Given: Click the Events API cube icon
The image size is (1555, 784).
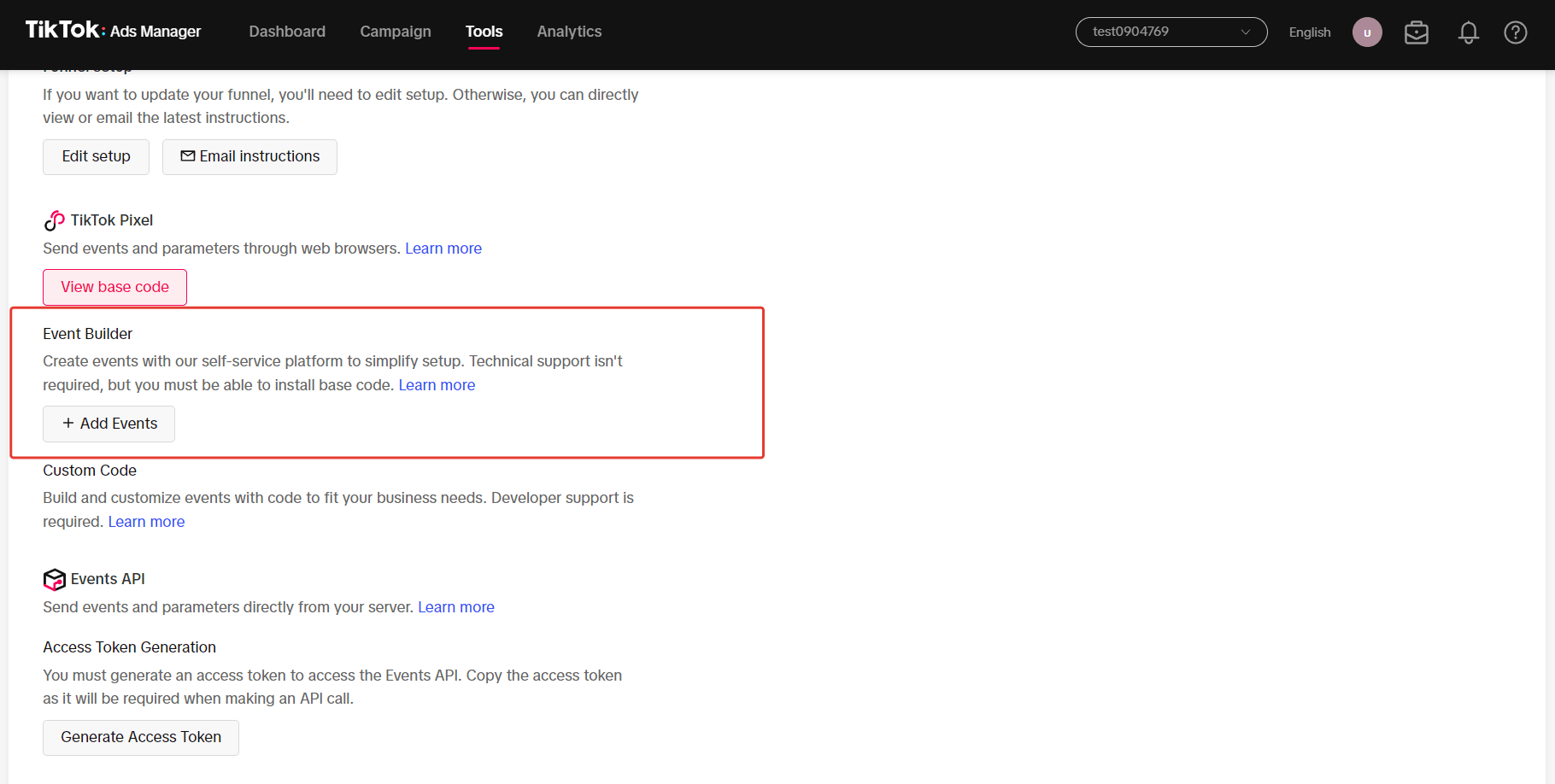Looking at the screenshot, I should (x=54, y=580).
